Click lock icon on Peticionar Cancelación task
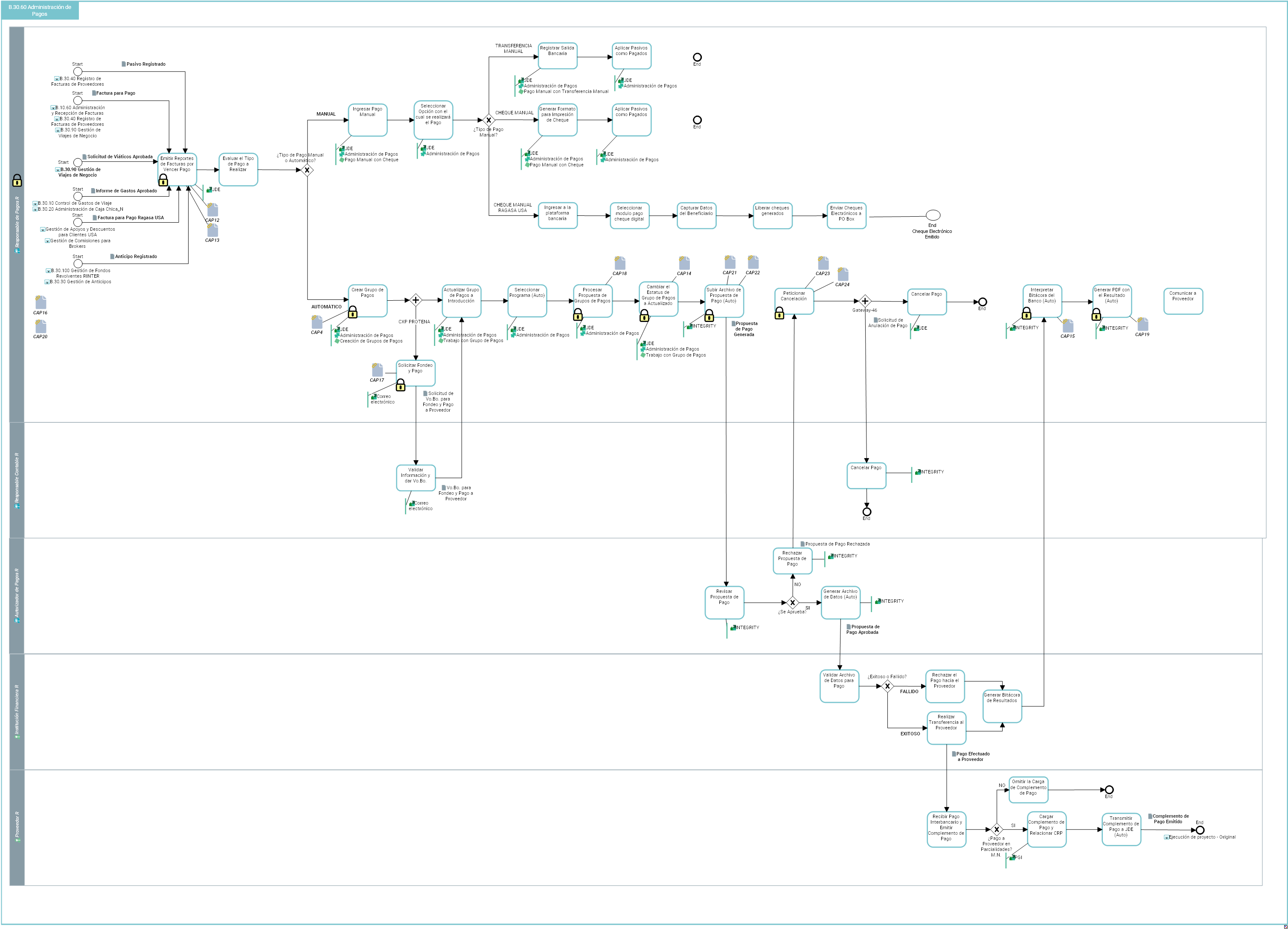Screen dimensions: 1288x929 point(780,313)
